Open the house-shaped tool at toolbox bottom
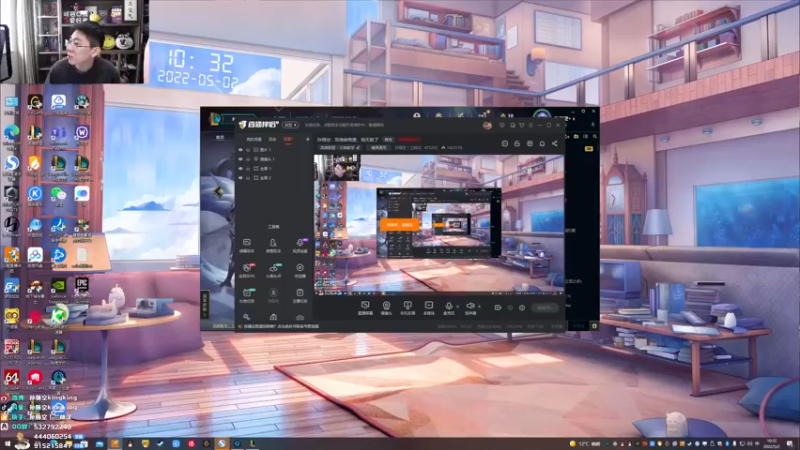The image size is (800, 450). pyautogui.click(x=273, y=317)
